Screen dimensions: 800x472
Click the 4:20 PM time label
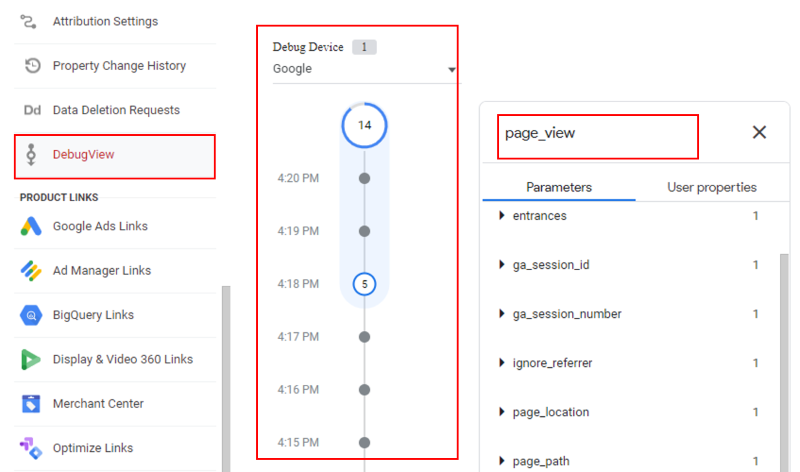click(x=298, y=179)
